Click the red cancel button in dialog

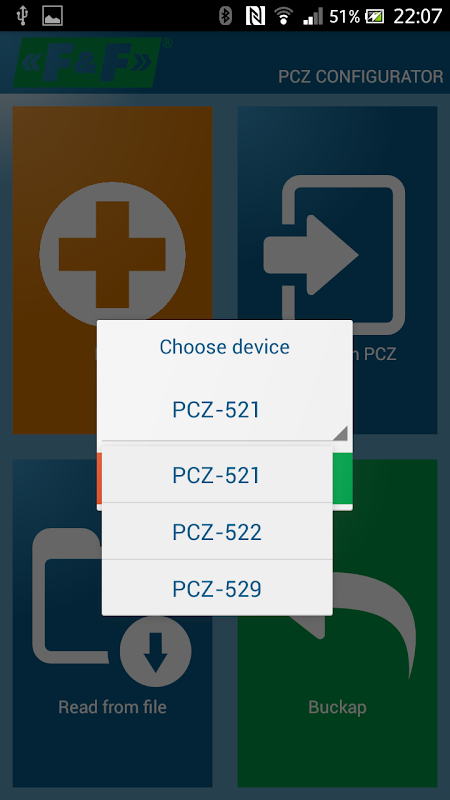(x=99, y=479)
